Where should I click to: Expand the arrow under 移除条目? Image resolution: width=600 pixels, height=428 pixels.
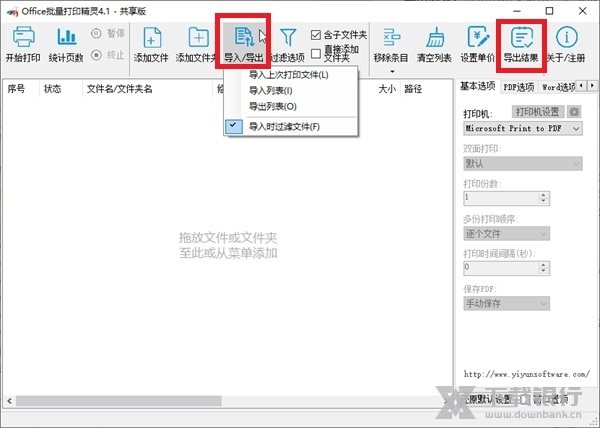[x=391, y=72]
